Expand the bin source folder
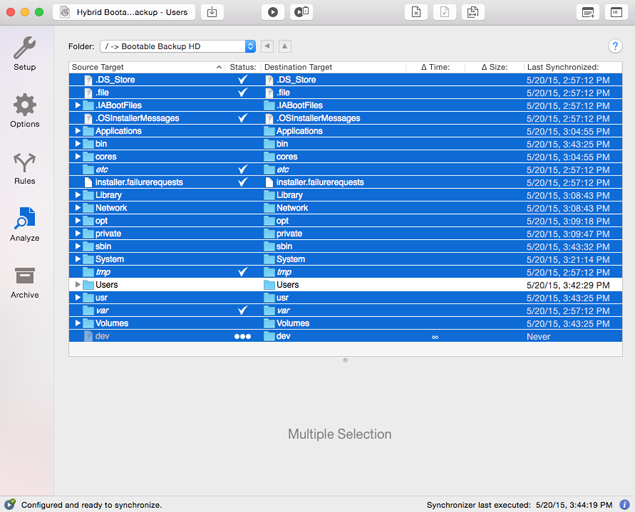Screen dimensions: 635x512 click(x=78, y=144)
